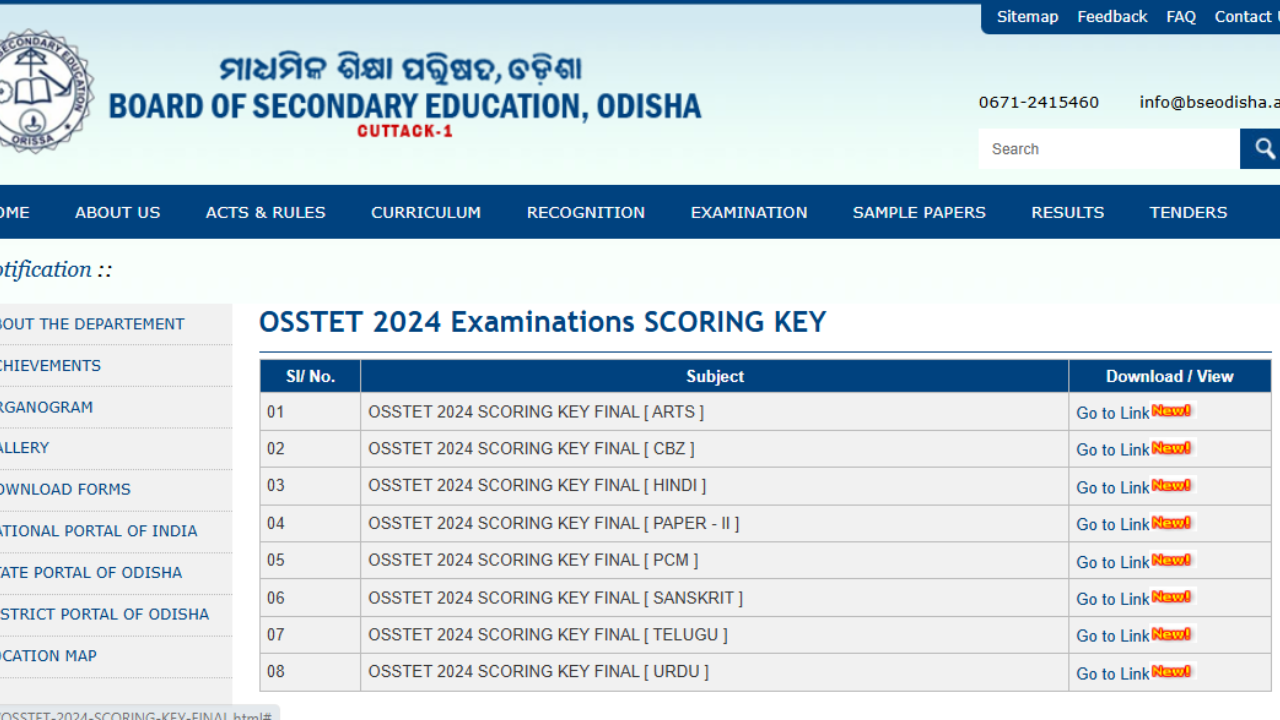Click the New badge in URDU row
Screen dimensions: 1280x720
(1171, 671)
